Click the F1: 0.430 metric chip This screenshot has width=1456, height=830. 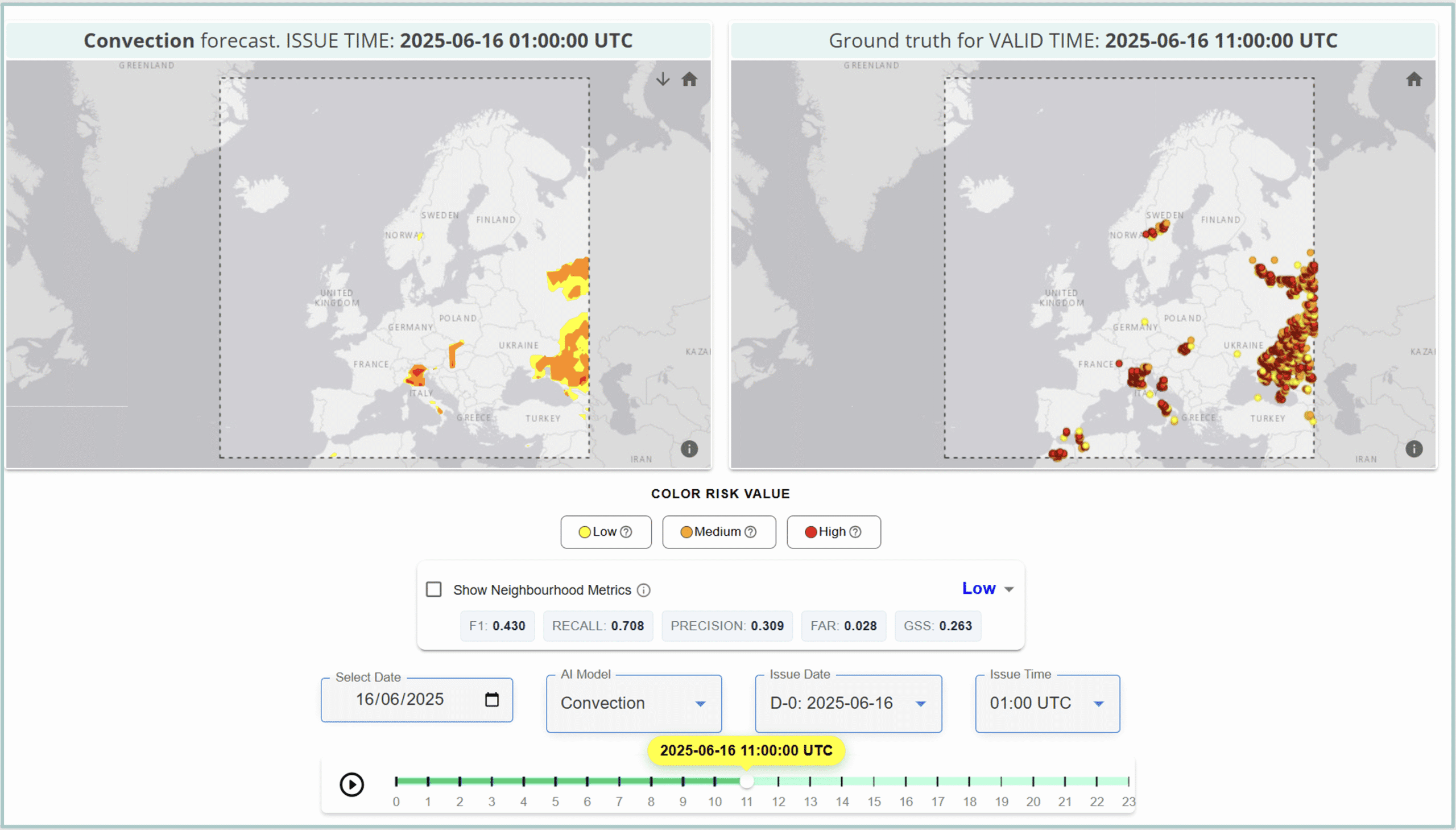pos(498,626)
